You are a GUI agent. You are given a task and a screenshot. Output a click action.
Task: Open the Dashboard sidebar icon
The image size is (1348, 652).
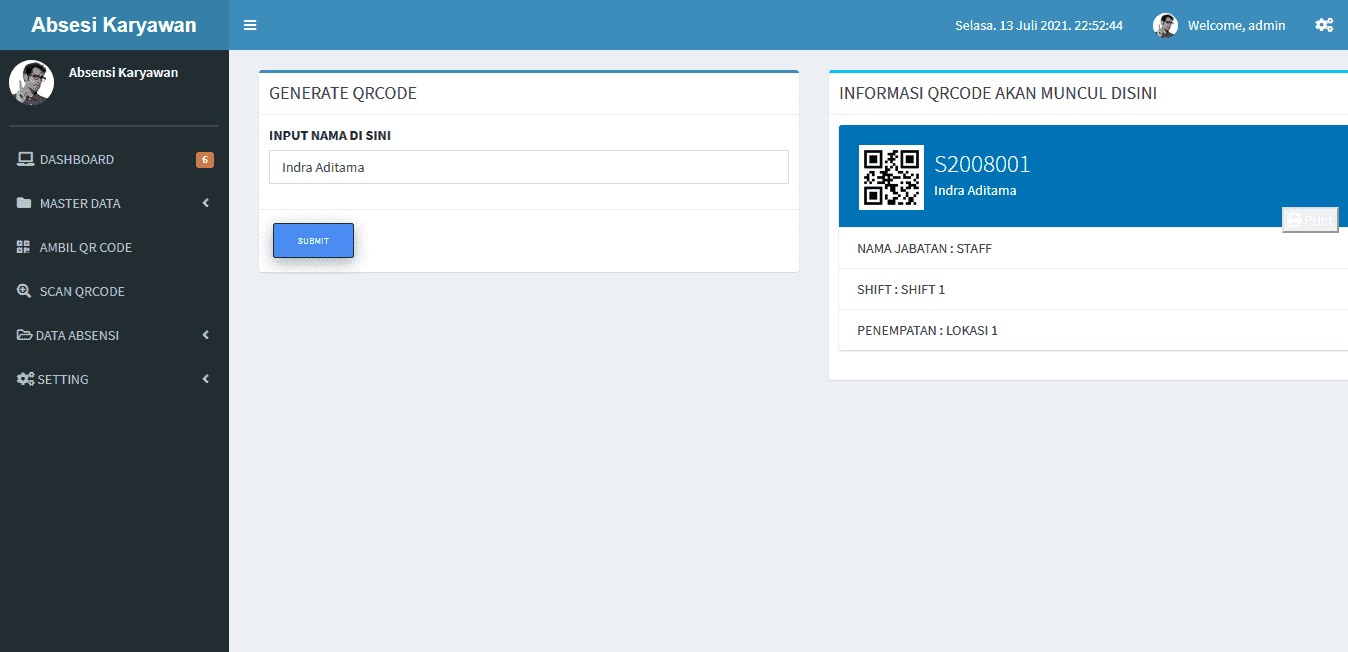pos(24,158)
